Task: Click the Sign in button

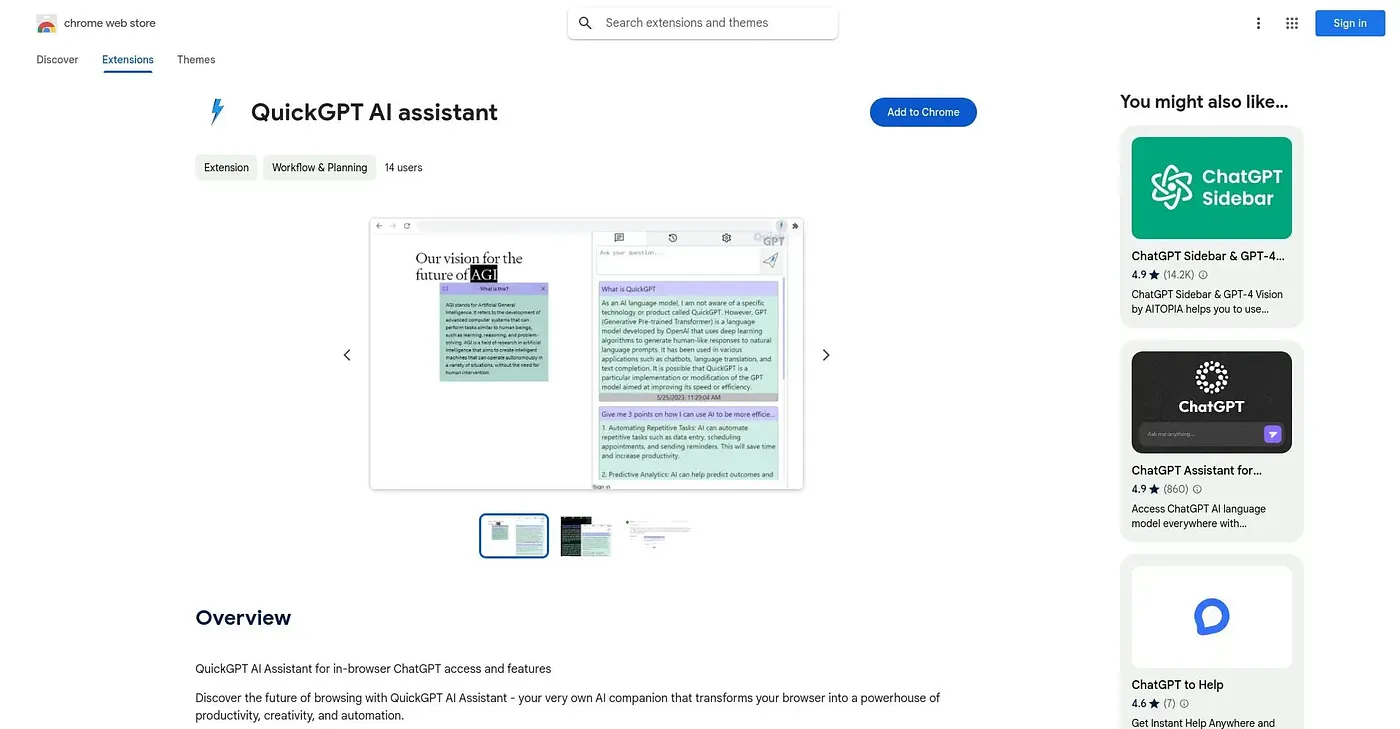Action: coord(1349,23)
